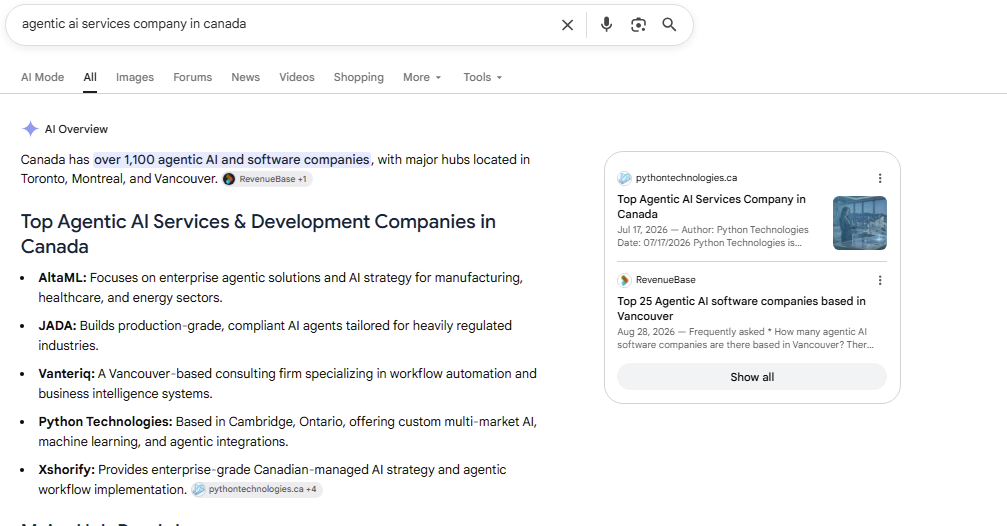The height and width of the screenshot is (526, 1007).
Task: Switch to the Videos tab
Action: [297, 77]
